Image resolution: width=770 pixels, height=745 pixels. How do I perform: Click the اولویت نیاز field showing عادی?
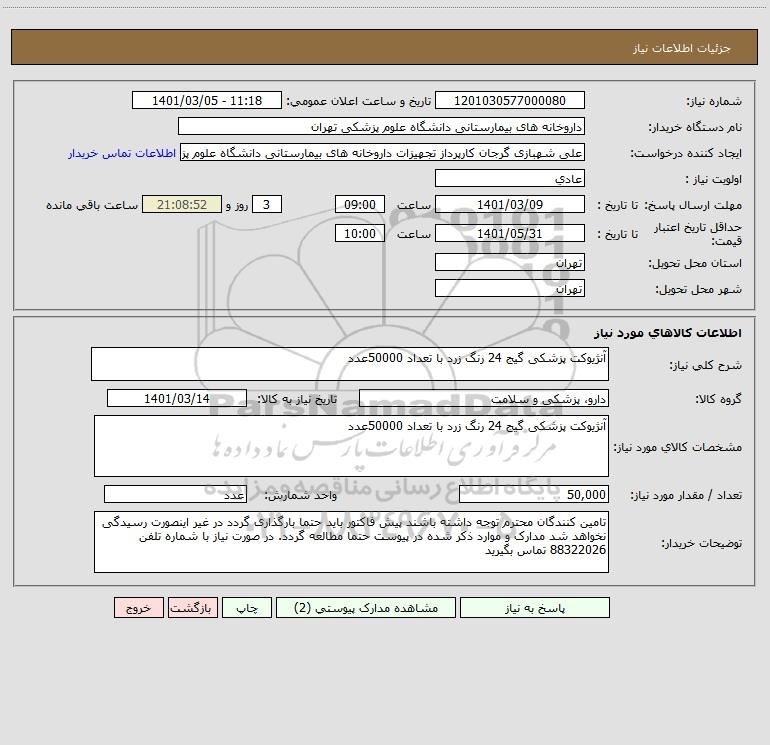tap(510, 178)
